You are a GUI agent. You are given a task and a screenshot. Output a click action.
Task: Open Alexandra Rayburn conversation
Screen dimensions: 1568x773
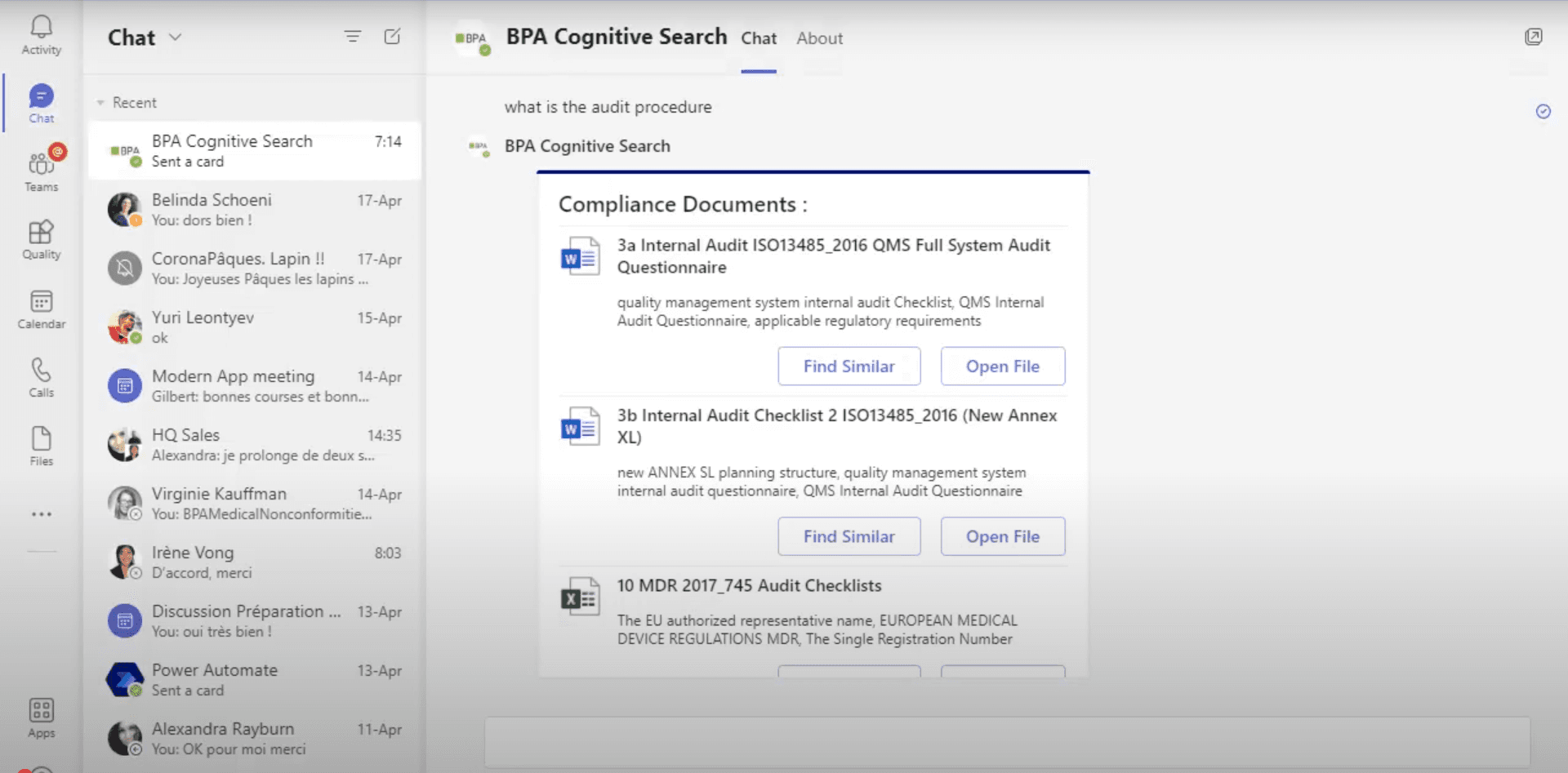pos(255,739)
